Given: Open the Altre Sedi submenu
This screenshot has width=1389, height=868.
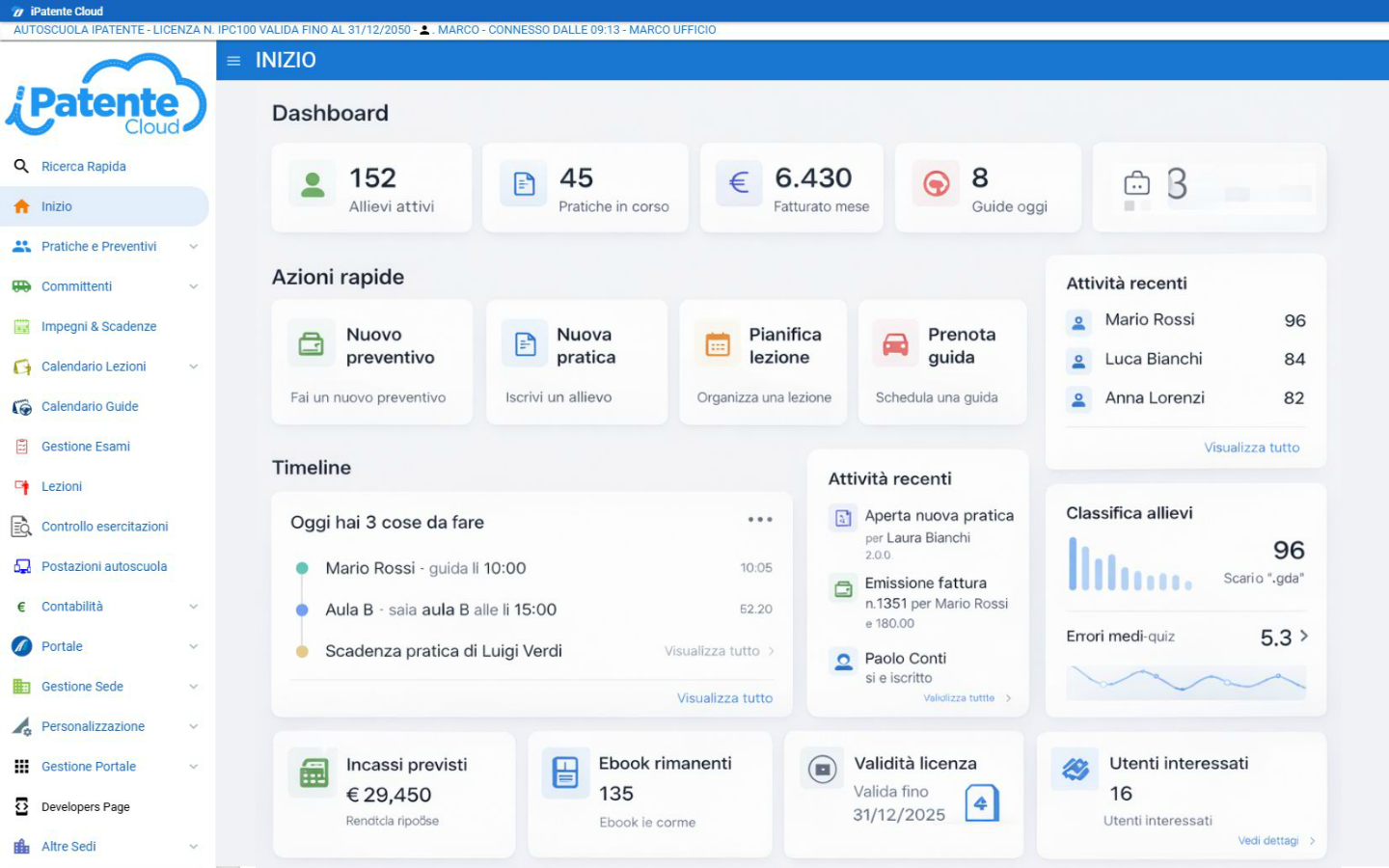Looking at the screenshot, I should [197, 846].
